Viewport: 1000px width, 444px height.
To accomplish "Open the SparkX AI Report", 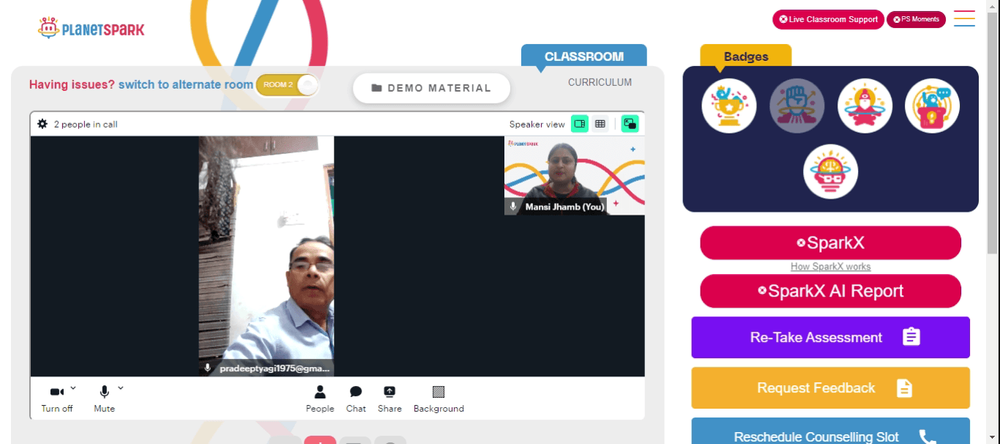I will tap(830, 291).
